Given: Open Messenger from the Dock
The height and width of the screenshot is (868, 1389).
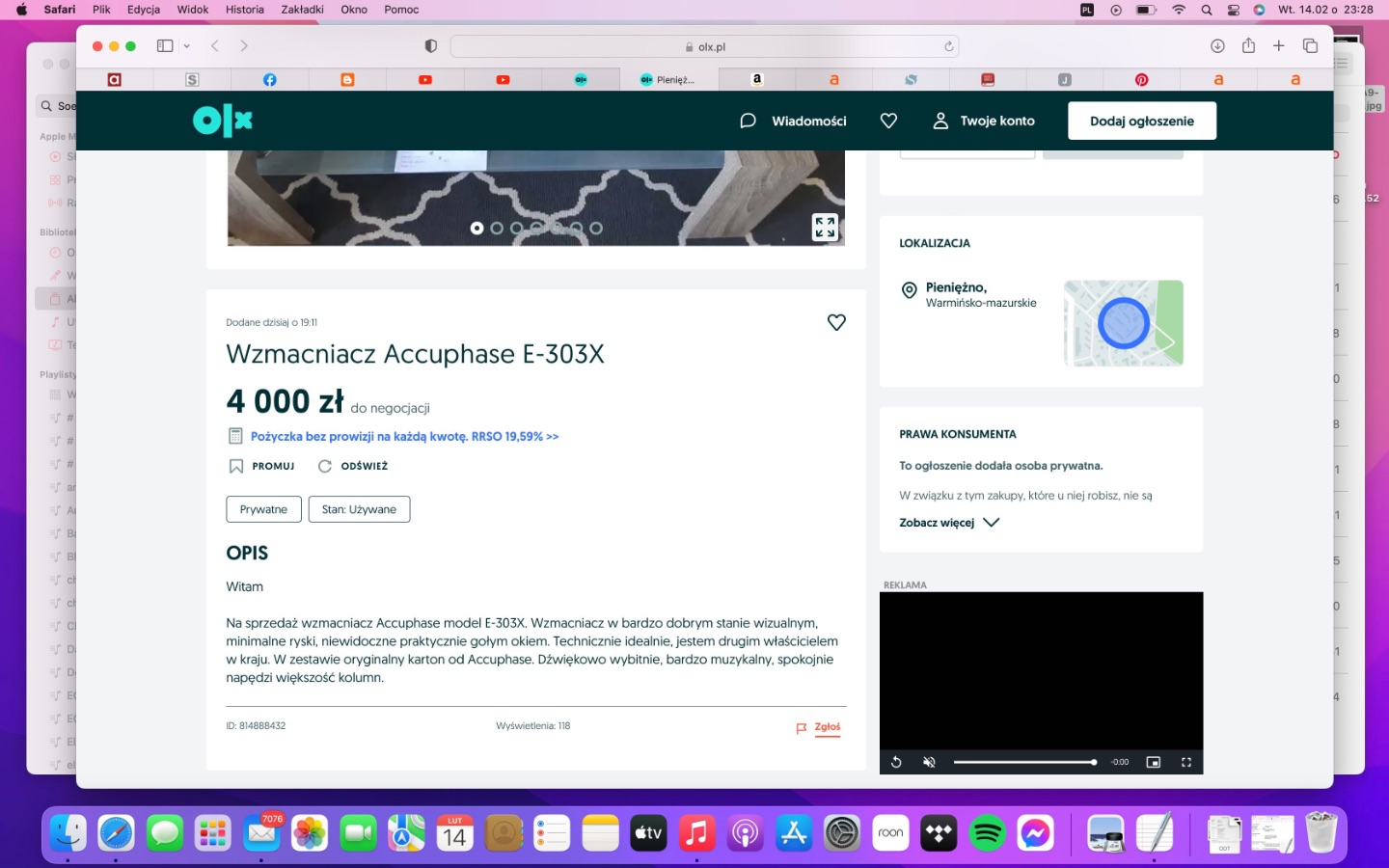Looking at the screenshot, I should click(1035, 833).
